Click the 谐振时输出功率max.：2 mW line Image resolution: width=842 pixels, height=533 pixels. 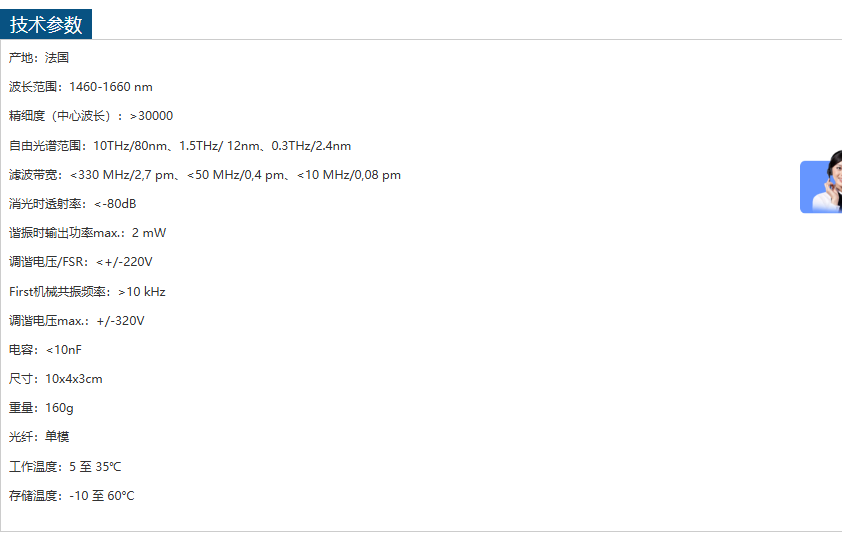pos(88,233)
